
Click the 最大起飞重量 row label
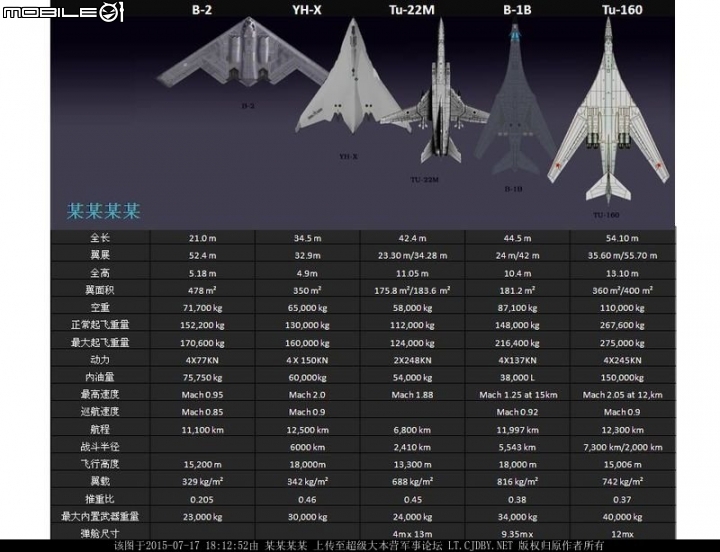100,343
